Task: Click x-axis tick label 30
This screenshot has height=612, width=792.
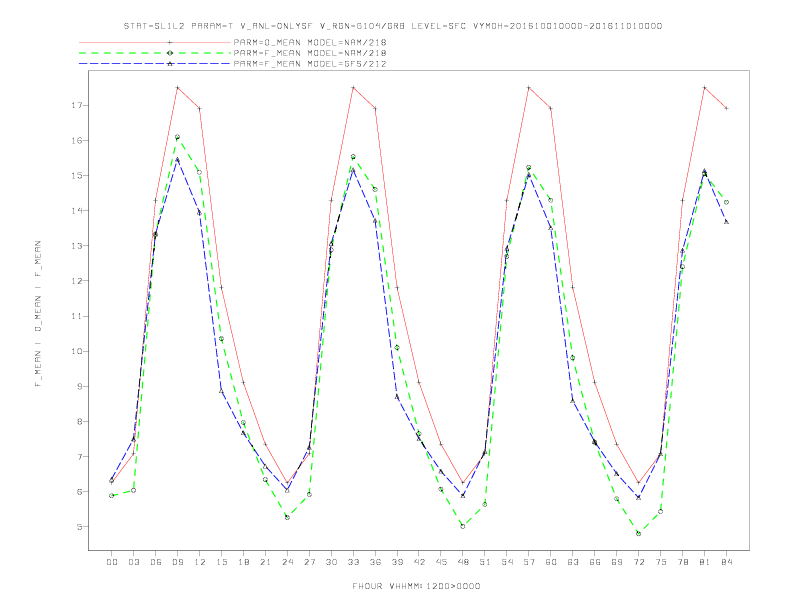Action: point(331,562)
